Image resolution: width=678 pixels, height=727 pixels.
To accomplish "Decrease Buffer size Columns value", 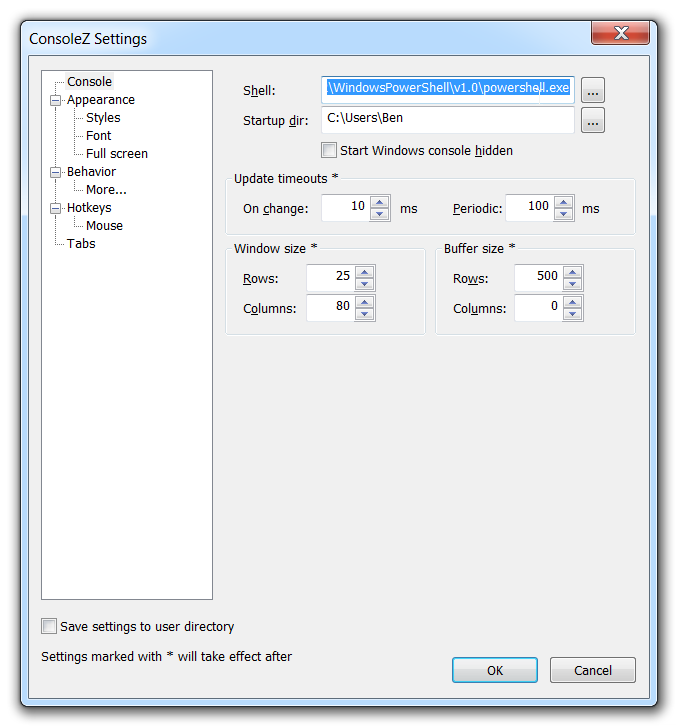I will click(x=573, y=314).
